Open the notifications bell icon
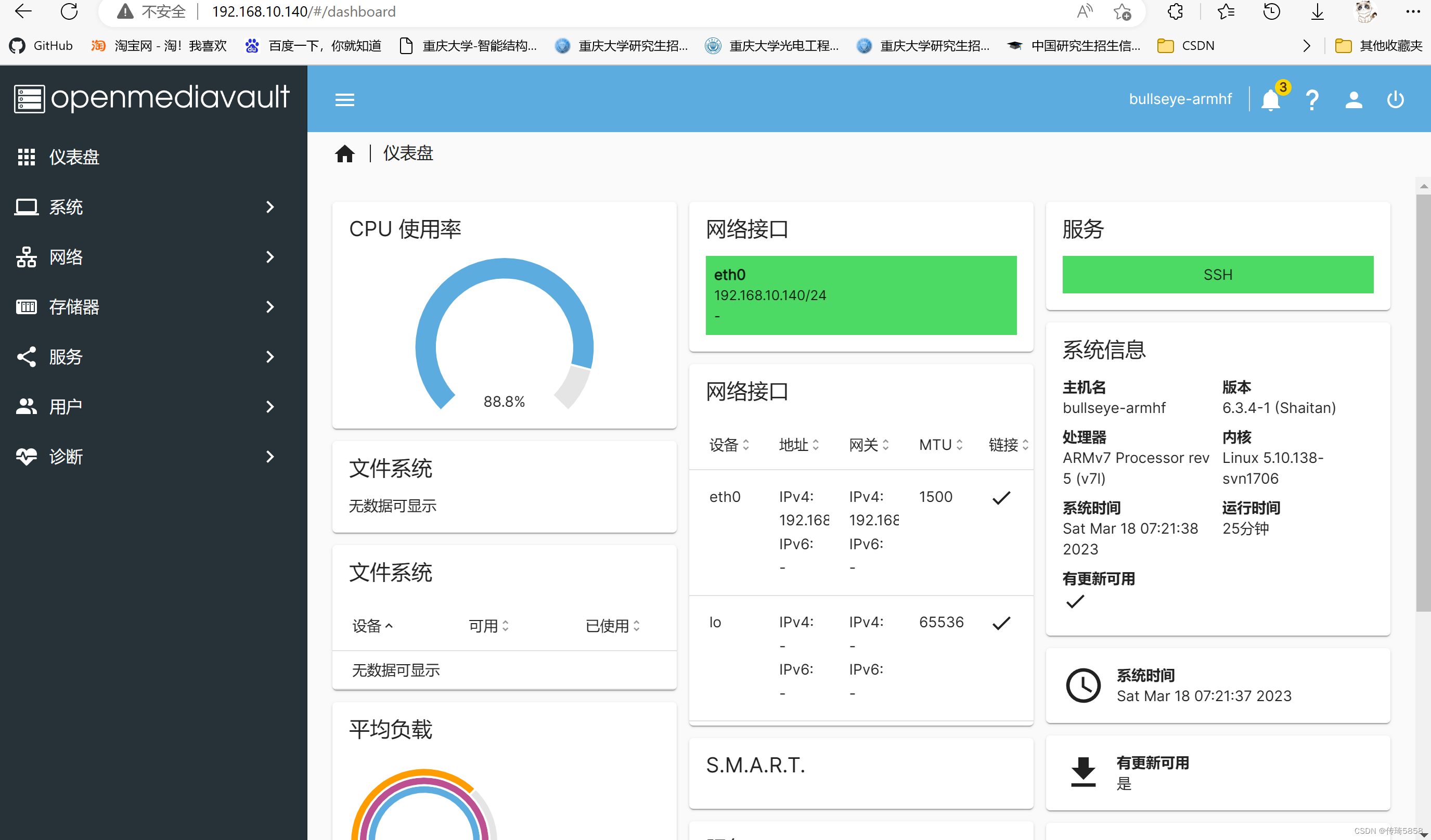Screen dimensions: 1431x840 click(x=1270, y=100)
